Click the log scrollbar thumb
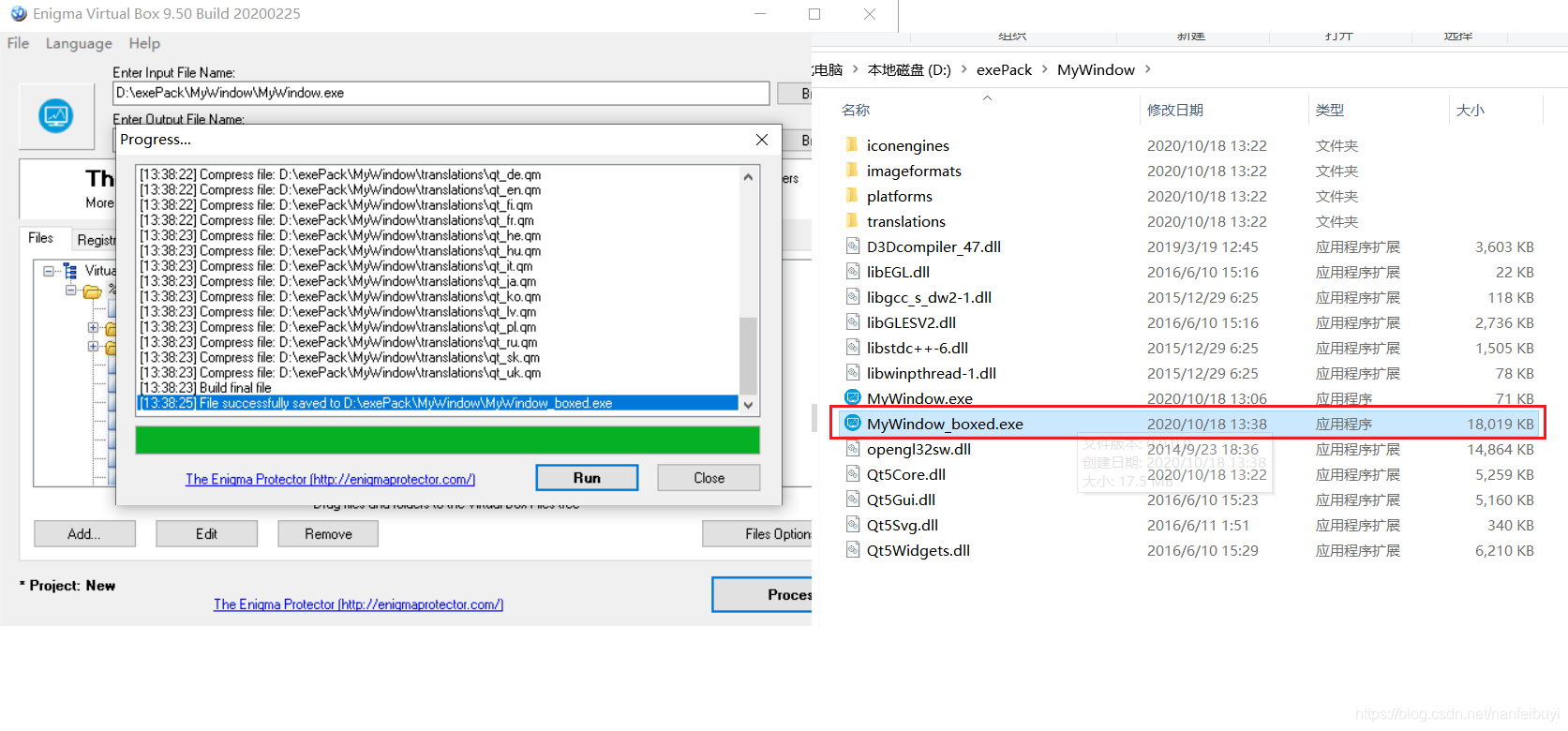This screenshot has height=731, width=1568. [x=748, y=356]
